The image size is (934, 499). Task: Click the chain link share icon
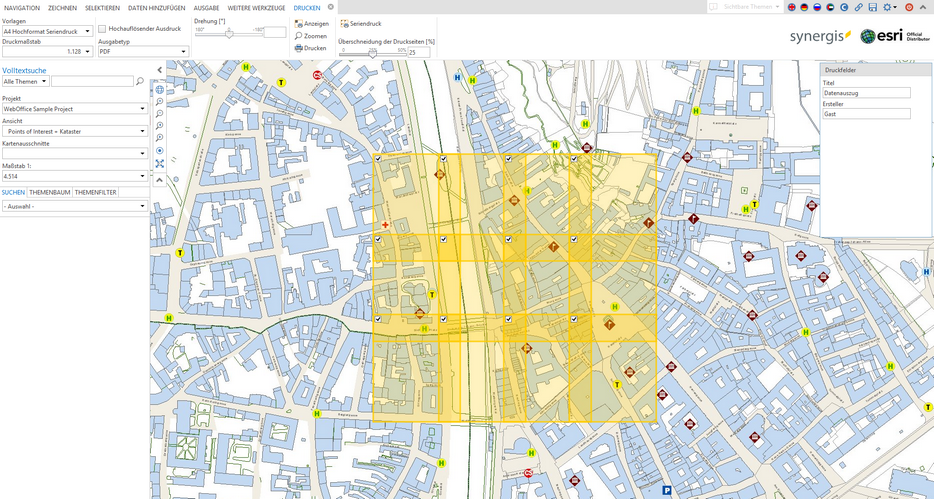(859, 8)
